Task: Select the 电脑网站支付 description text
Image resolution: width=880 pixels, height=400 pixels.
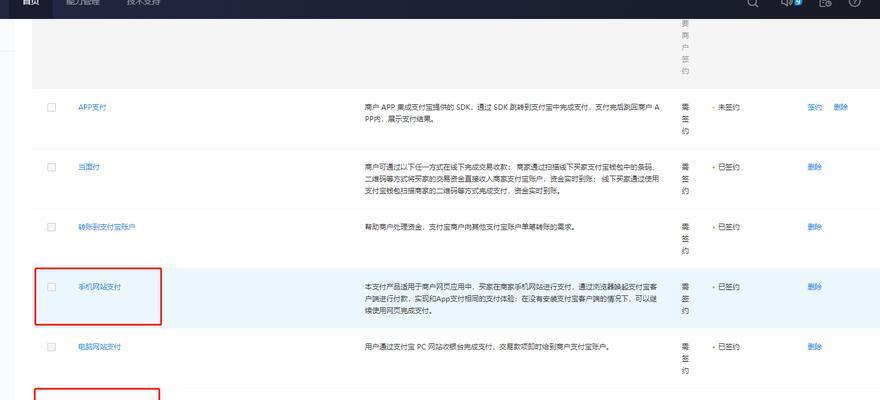Action: point(487,347)
